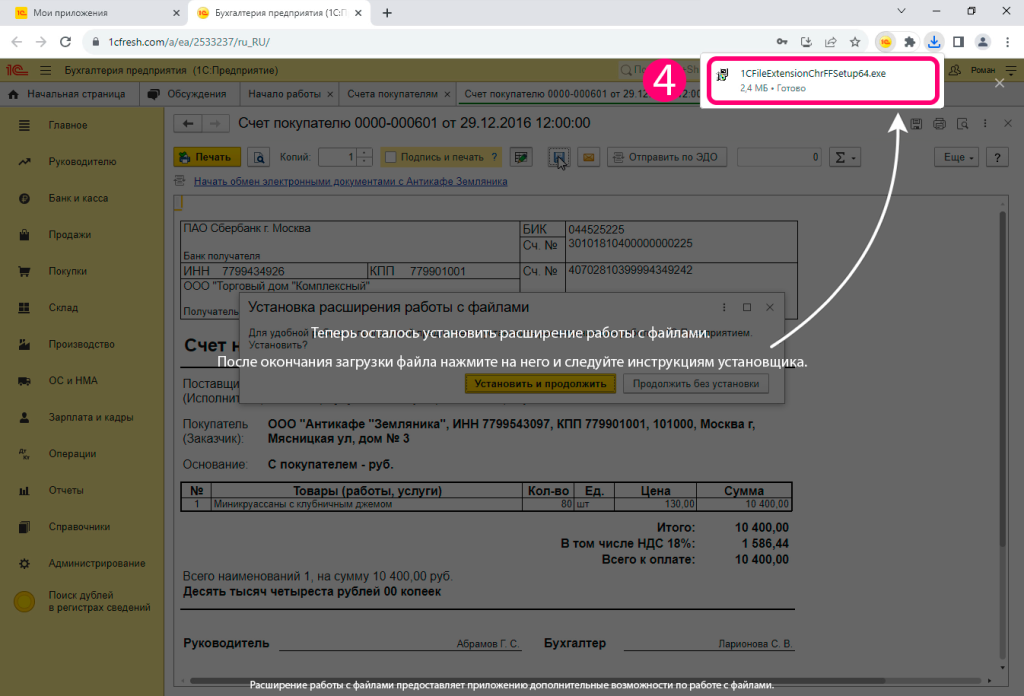Click the Chrome downloads icon
Screen dimensions: 1024x696
pyautogui.click(x=934, y=42)
